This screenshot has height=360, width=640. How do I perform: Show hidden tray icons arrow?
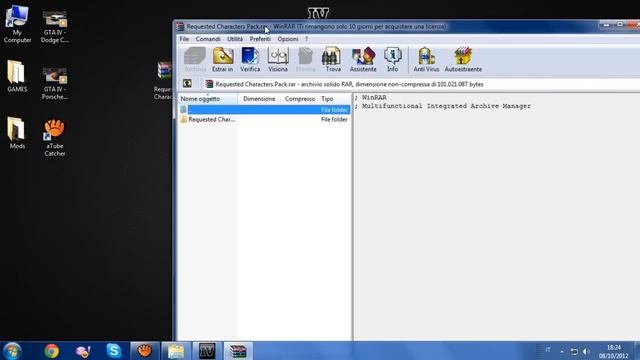pos(562,351)
